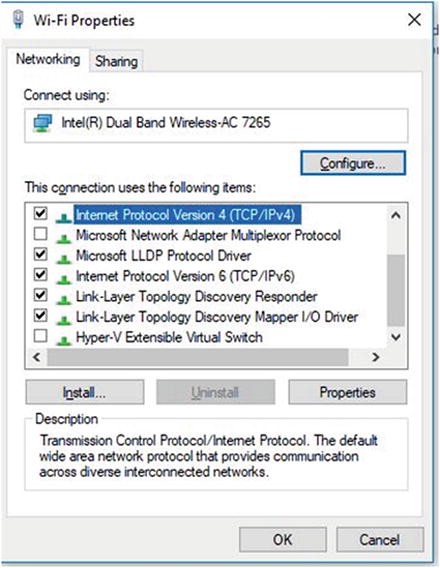Click the Wi-Fi Properties title bar icon
Image resolution: width=440 pixels, height=568 pixels.
coord(18,19)
